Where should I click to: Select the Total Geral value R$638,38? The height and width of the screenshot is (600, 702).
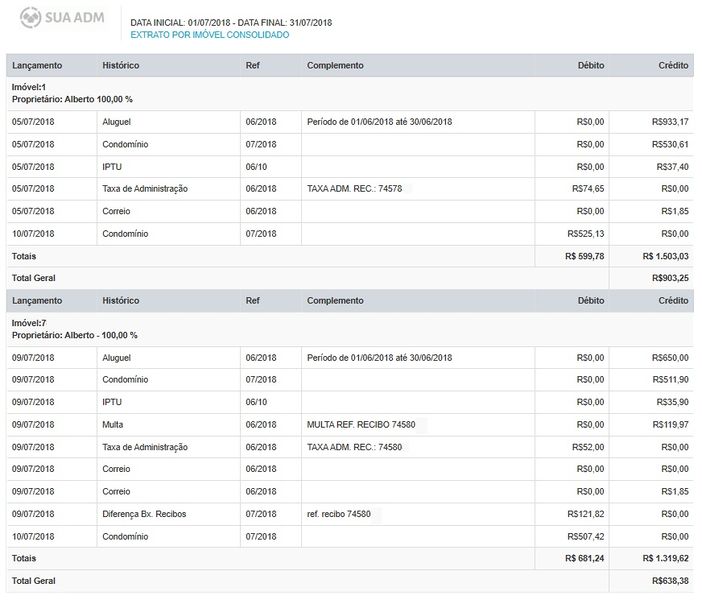[x=669, y=580]
